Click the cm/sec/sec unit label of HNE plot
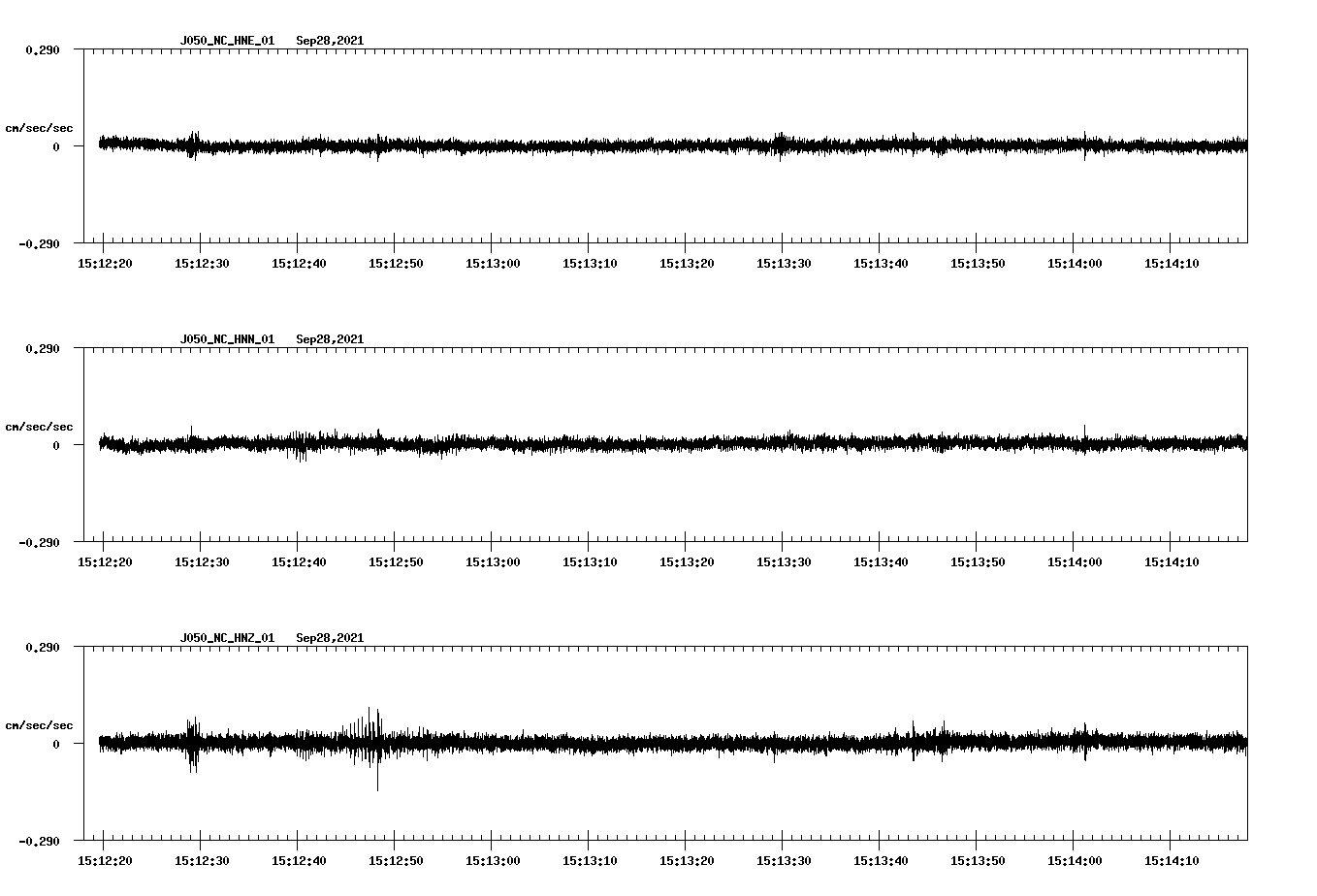Screen dimensions: 1317x896 (x=39, y=128)
